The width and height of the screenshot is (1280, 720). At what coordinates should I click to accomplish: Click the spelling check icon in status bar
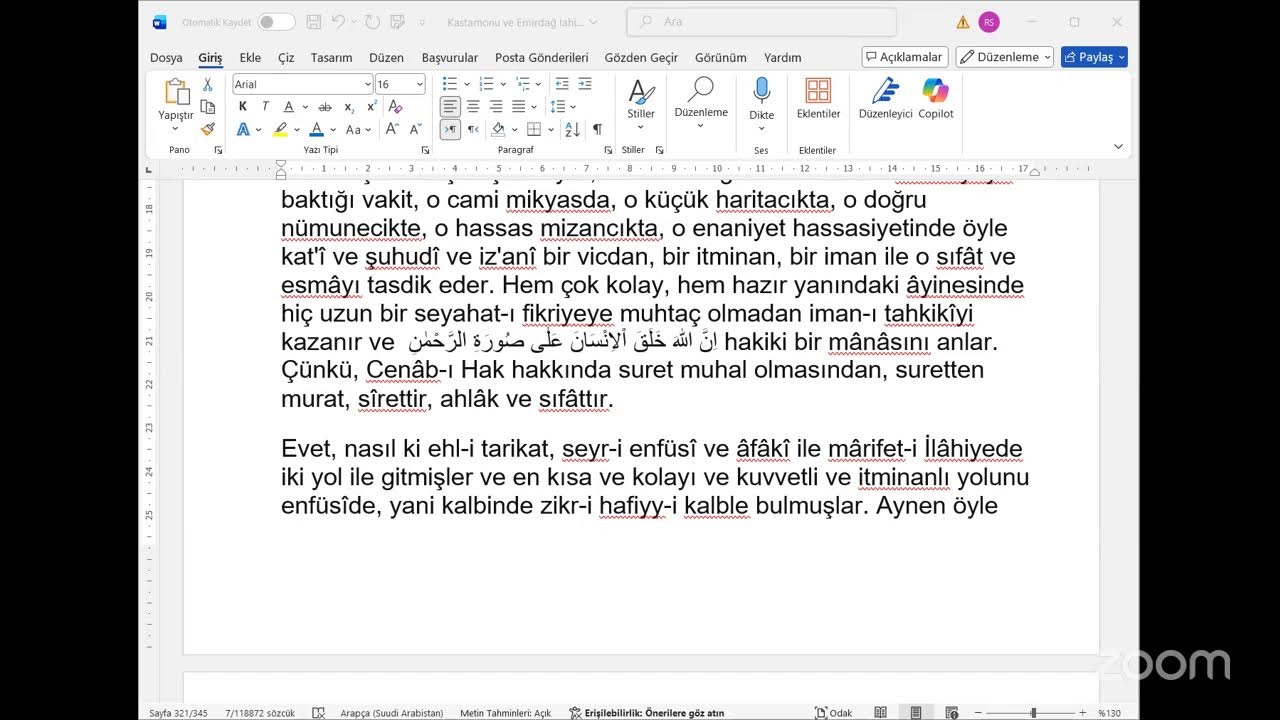coord(318,713)
